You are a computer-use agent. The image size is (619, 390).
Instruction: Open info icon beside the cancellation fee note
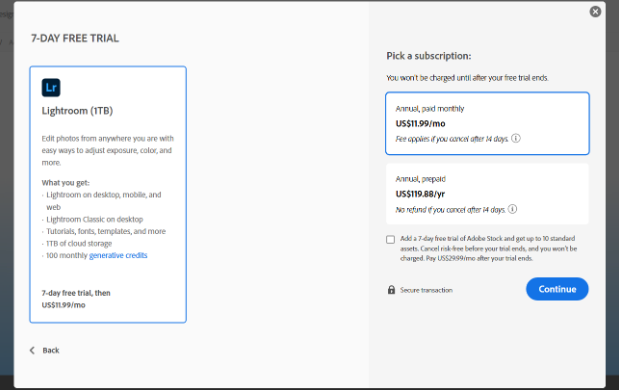(516, 138)
